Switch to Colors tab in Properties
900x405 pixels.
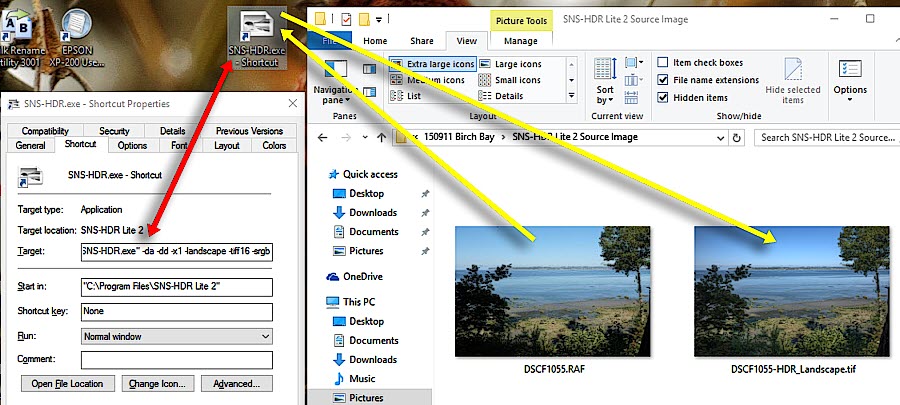274,146
